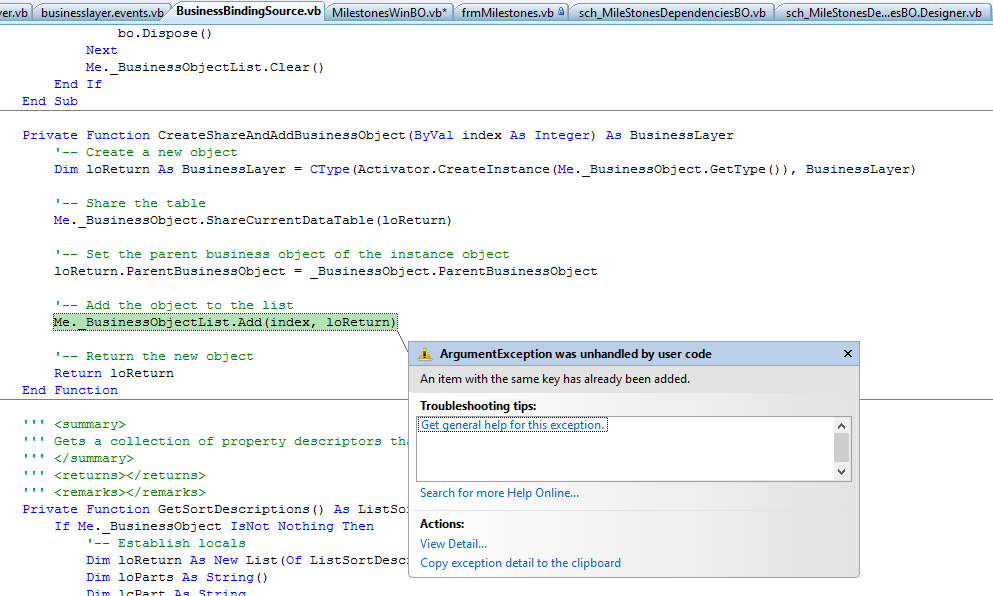Switch to the sch_MileStonesDe...esBO.Designer.vb tab
The width and height of the screenshot is (993, 596).
(x=882, y=12)
